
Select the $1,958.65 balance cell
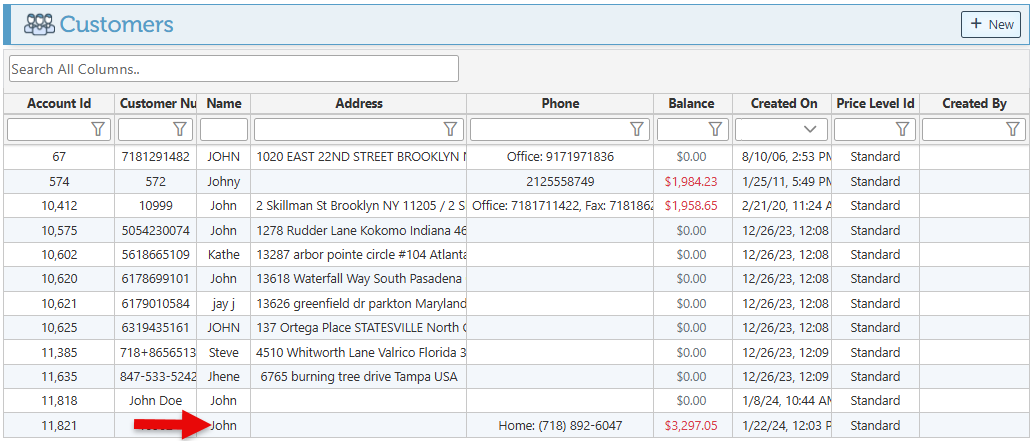691,205
